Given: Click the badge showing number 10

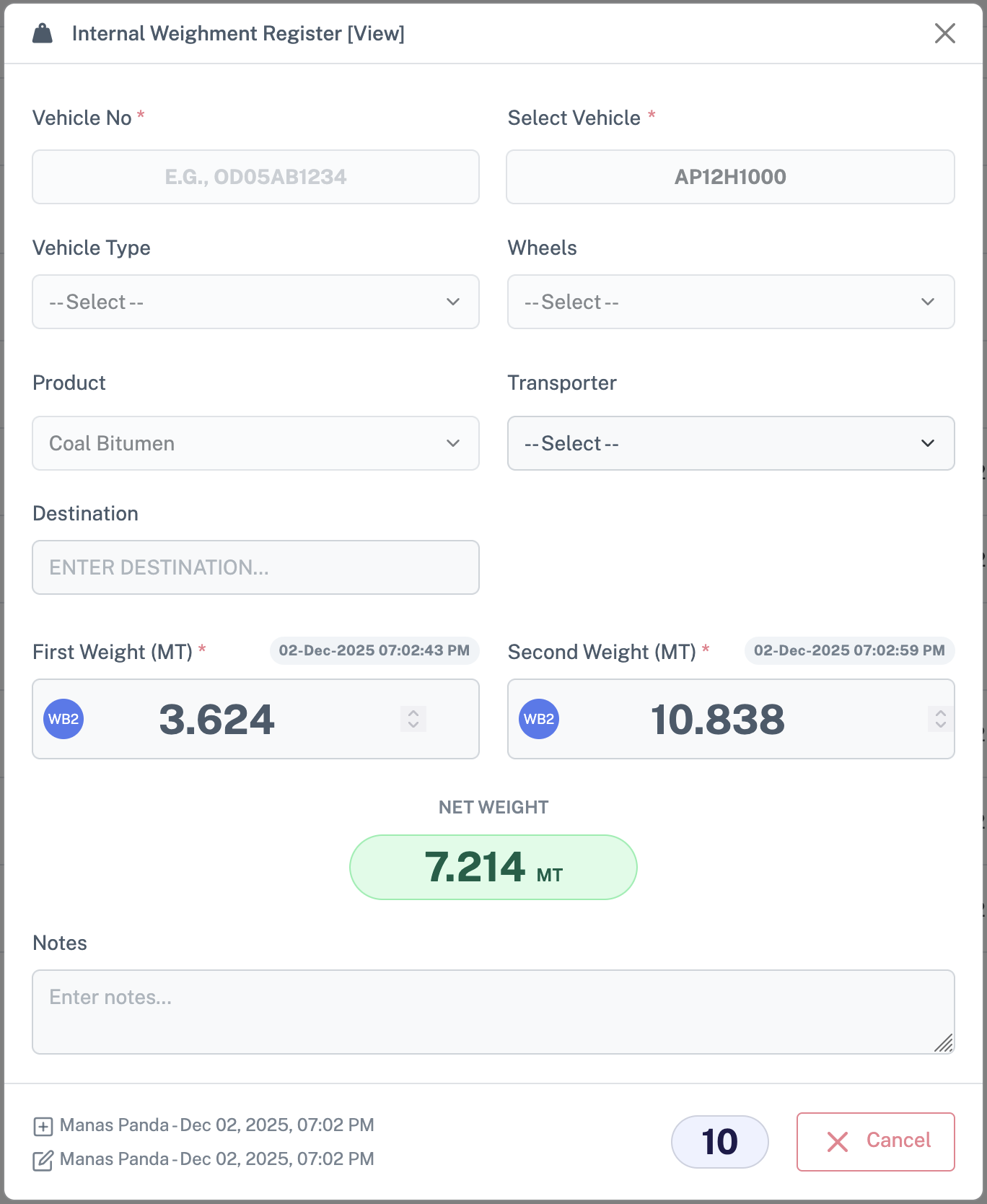Looking at the screenshot, I should (x=719, y=1142).
